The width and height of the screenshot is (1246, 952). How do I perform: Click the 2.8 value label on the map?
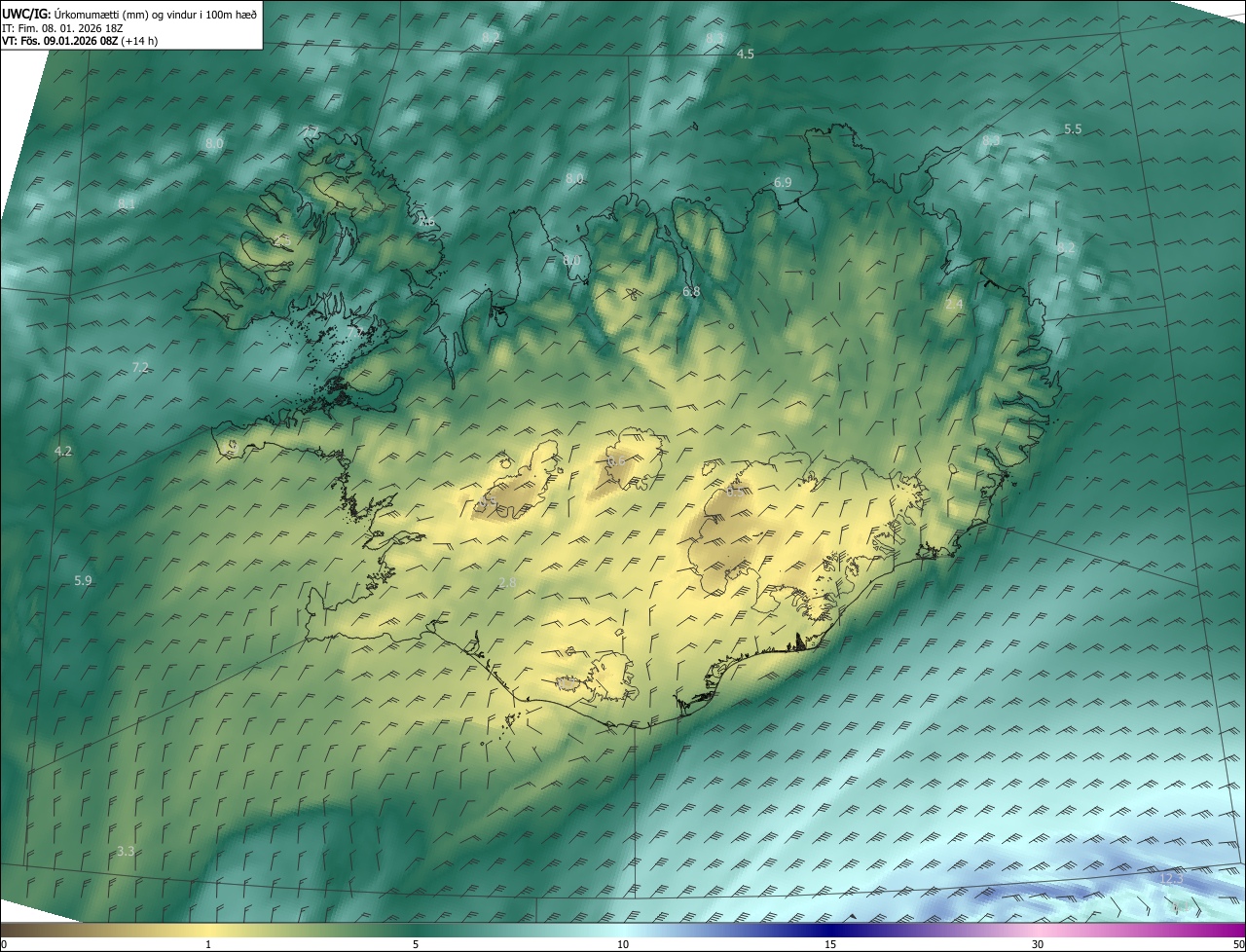[507, 583]
